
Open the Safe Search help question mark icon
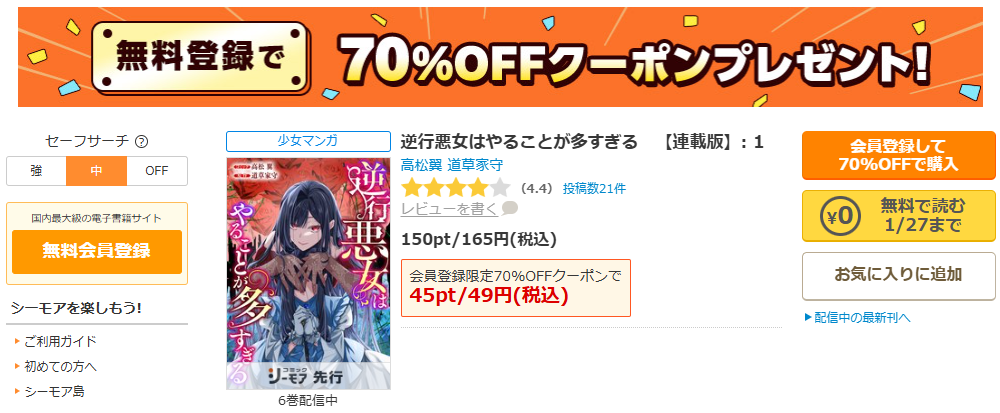click(142, 141)
